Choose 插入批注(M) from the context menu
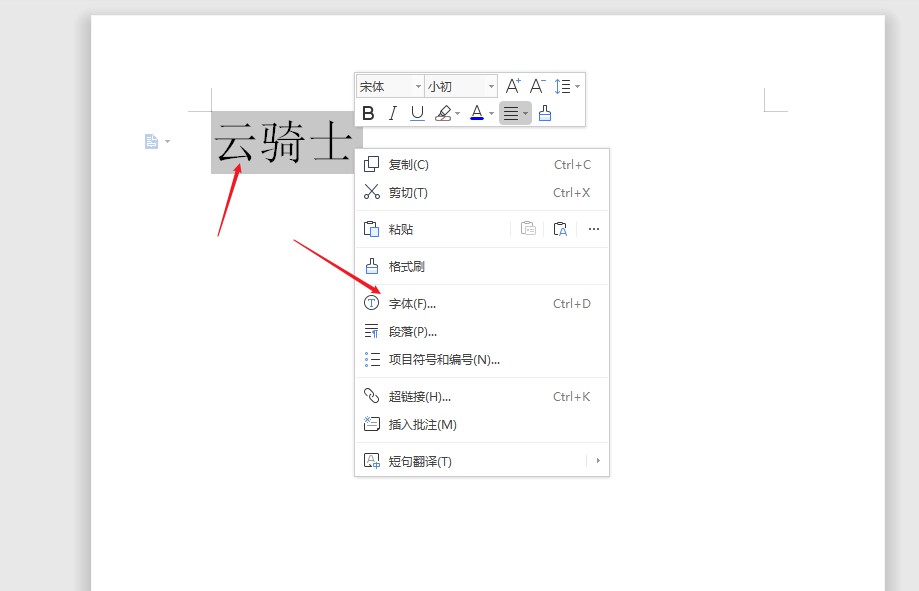 tap(482, 424)
